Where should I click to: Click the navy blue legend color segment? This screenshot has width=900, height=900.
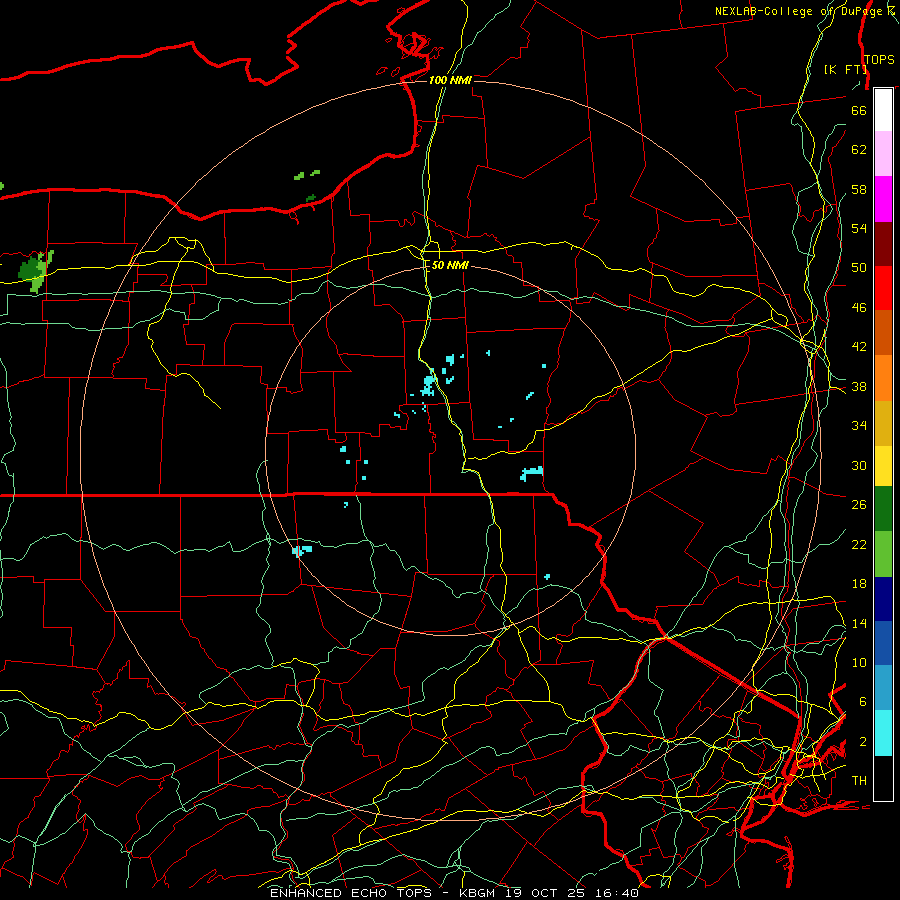(x=883, y=599)
